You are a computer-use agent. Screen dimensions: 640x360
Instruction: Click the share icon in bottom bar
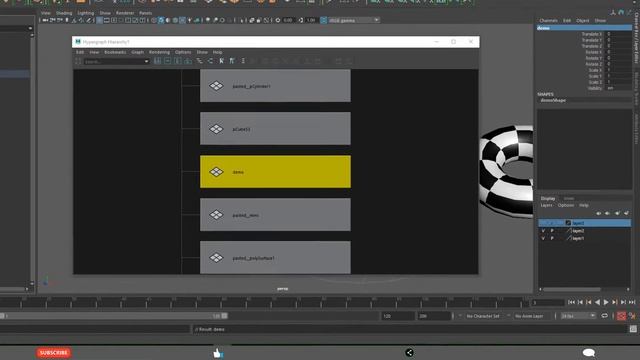click(409, 353)
